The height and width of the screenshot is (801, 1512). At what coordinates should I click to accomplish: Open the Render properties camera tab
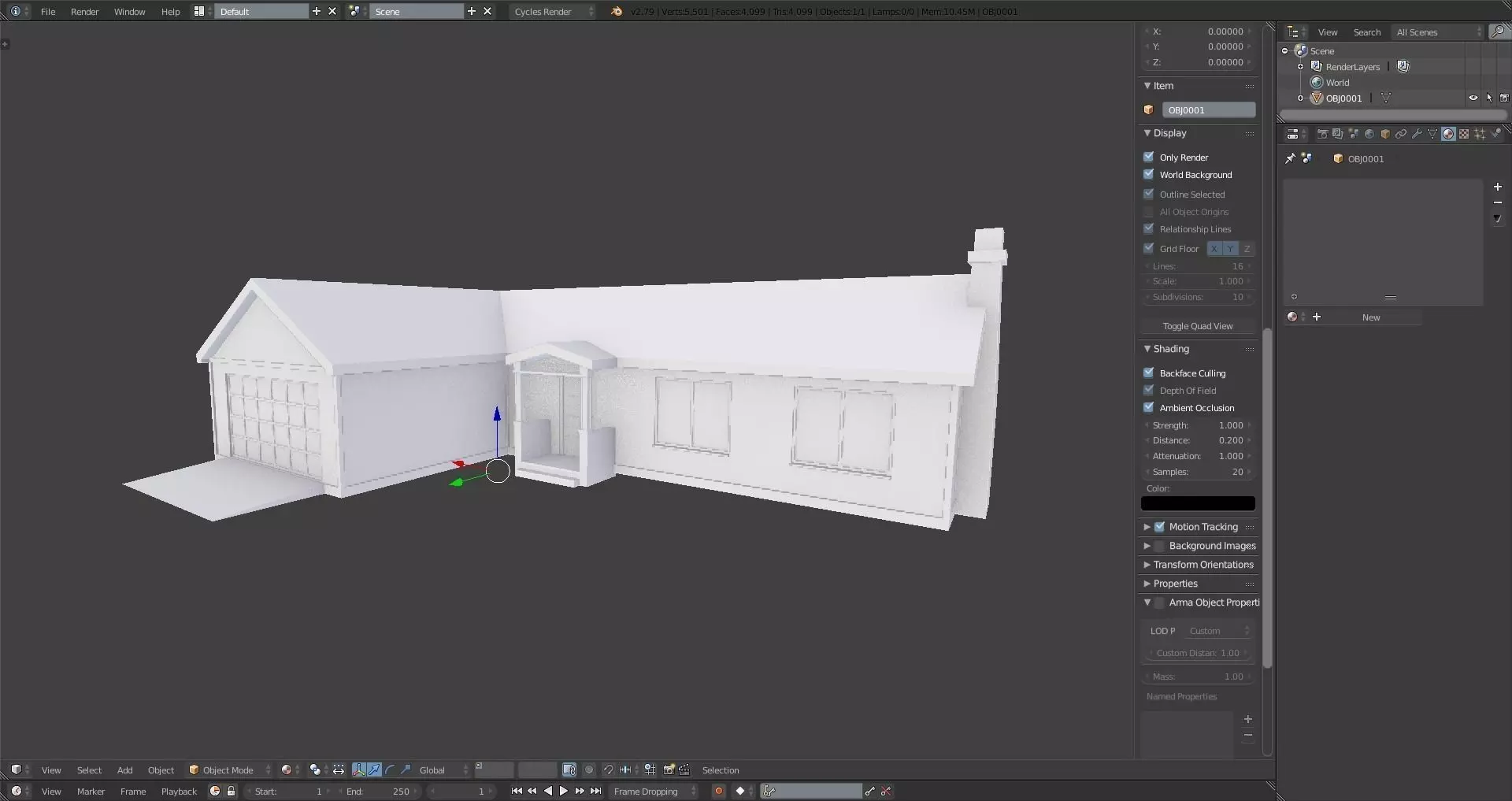[1323, 134]
